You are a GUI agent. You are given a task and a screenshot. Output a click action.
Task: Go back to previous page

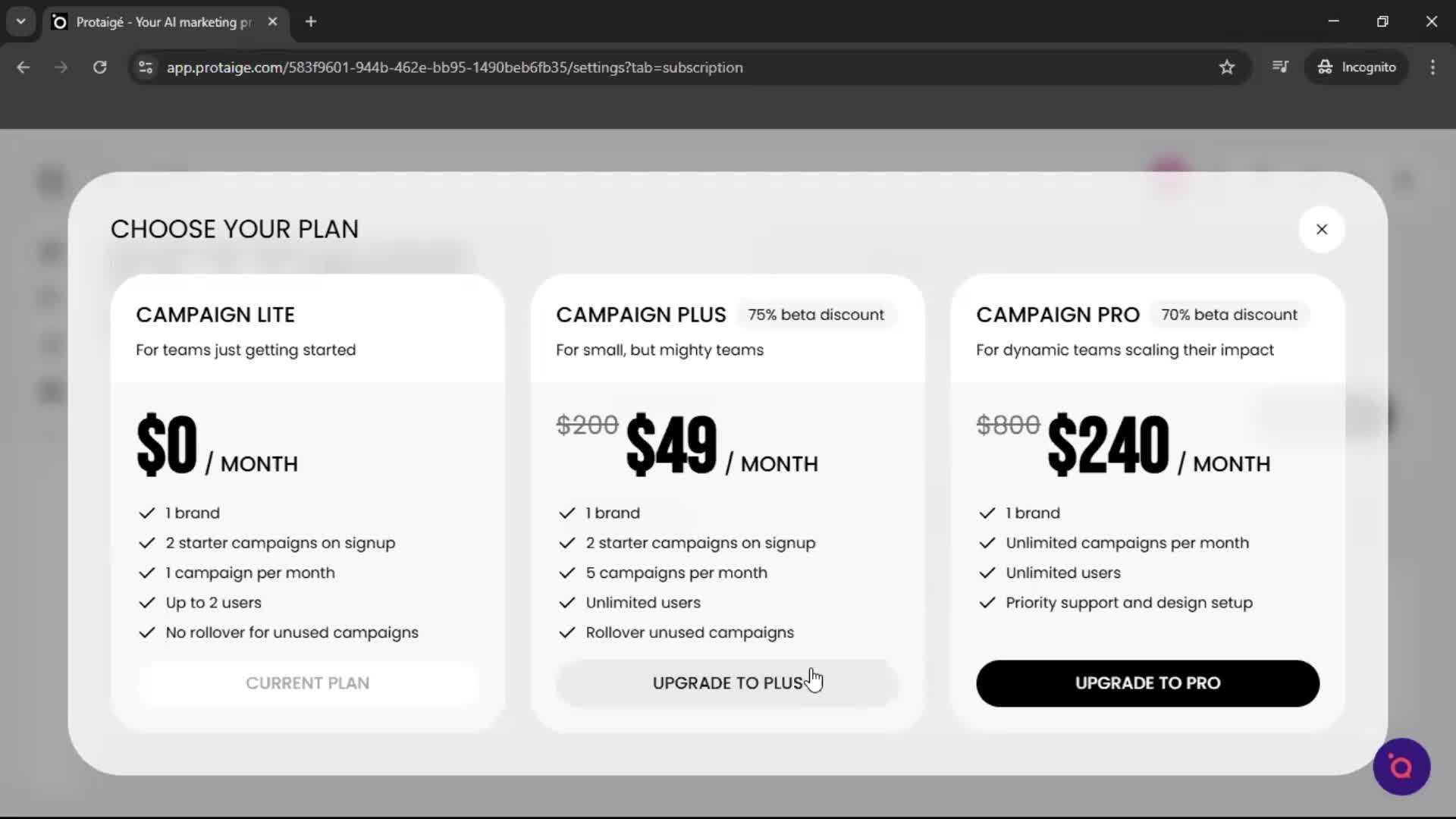pyautogui.click(x=24, y=67)
